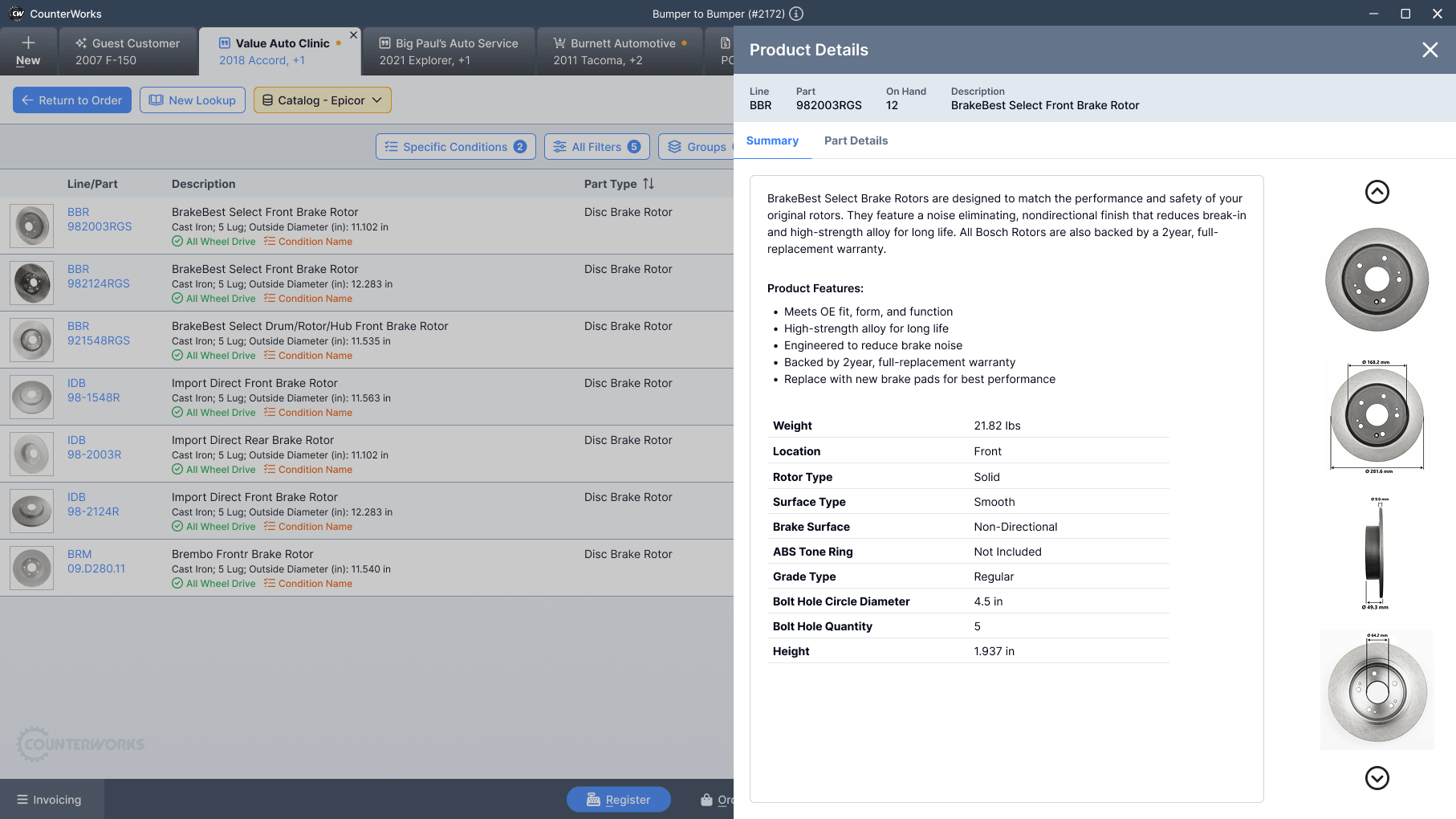Select the Big Paul's Auto Service tab

[448, 51]
